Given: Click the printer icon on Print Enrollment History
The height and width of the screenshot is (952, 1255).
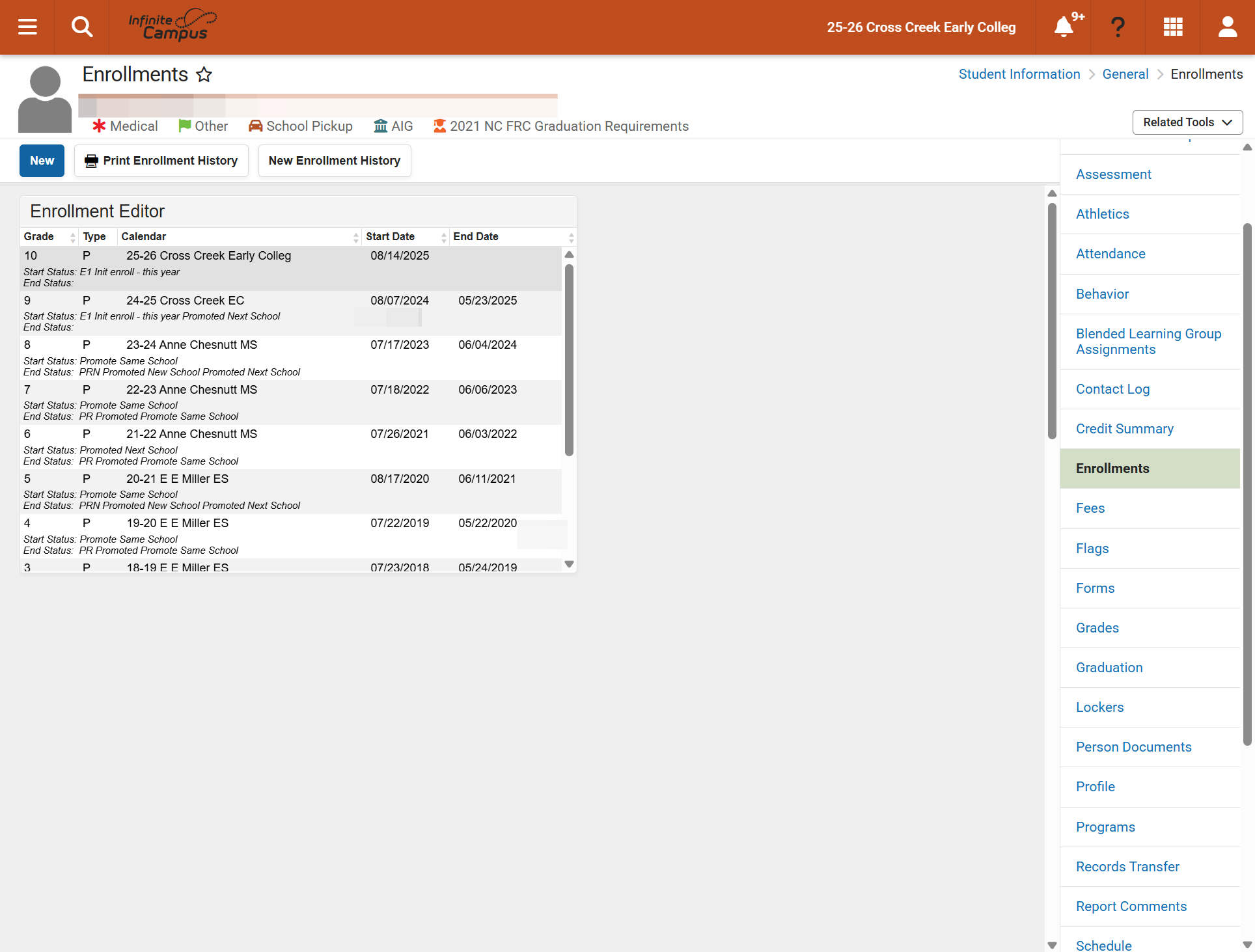Looking at the screenshot, I should [x=92, y=161].
